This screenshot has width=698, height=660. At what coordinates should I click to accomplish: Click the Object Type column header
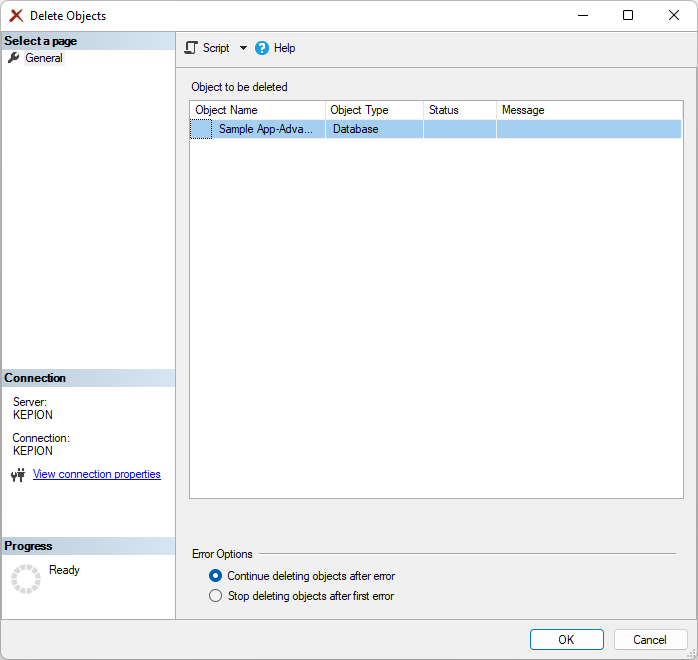(373, 110)
